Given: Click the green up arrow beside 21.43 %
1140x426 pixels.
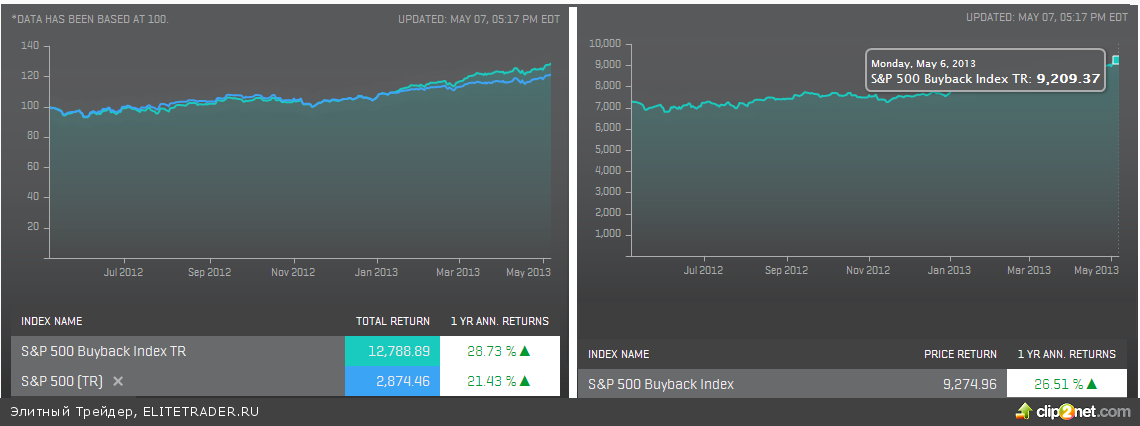Looking at the screenshot, I should coord(525,381).
